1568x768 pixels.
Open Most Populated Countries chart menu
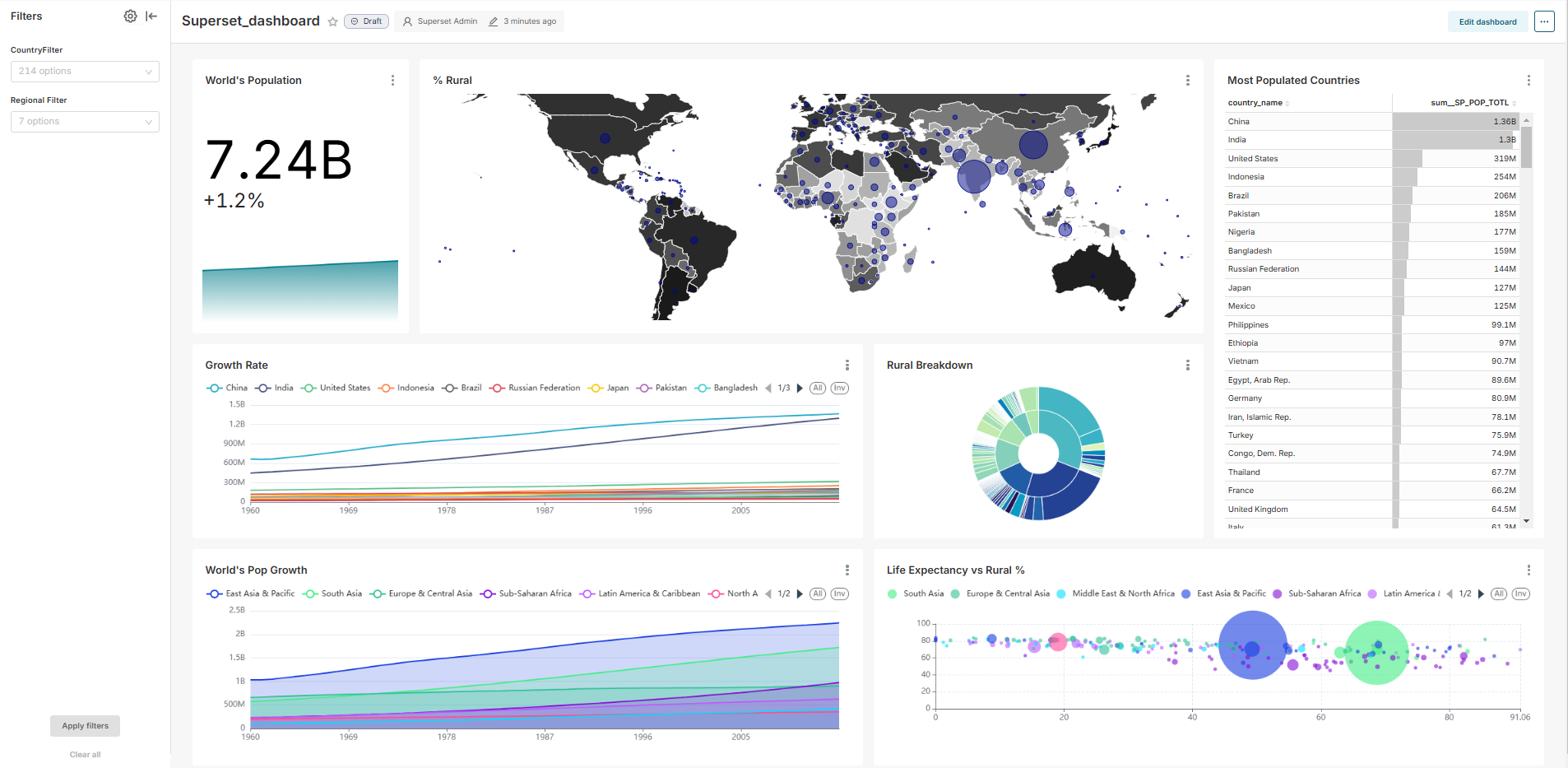tap(1529, 81)
